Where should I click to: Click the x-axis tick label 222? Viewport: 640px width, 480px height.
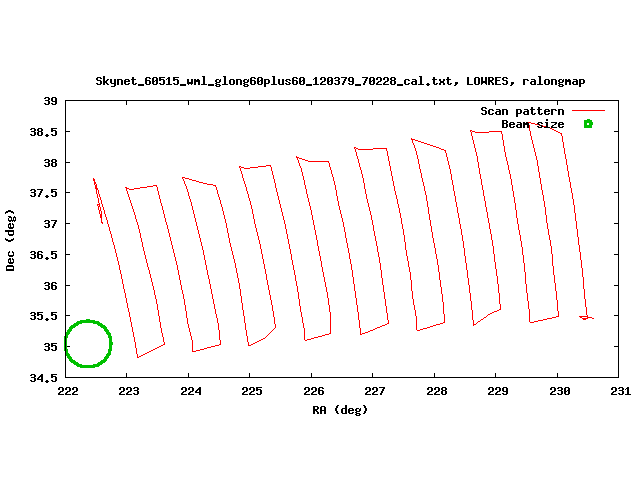coord(68,391)
